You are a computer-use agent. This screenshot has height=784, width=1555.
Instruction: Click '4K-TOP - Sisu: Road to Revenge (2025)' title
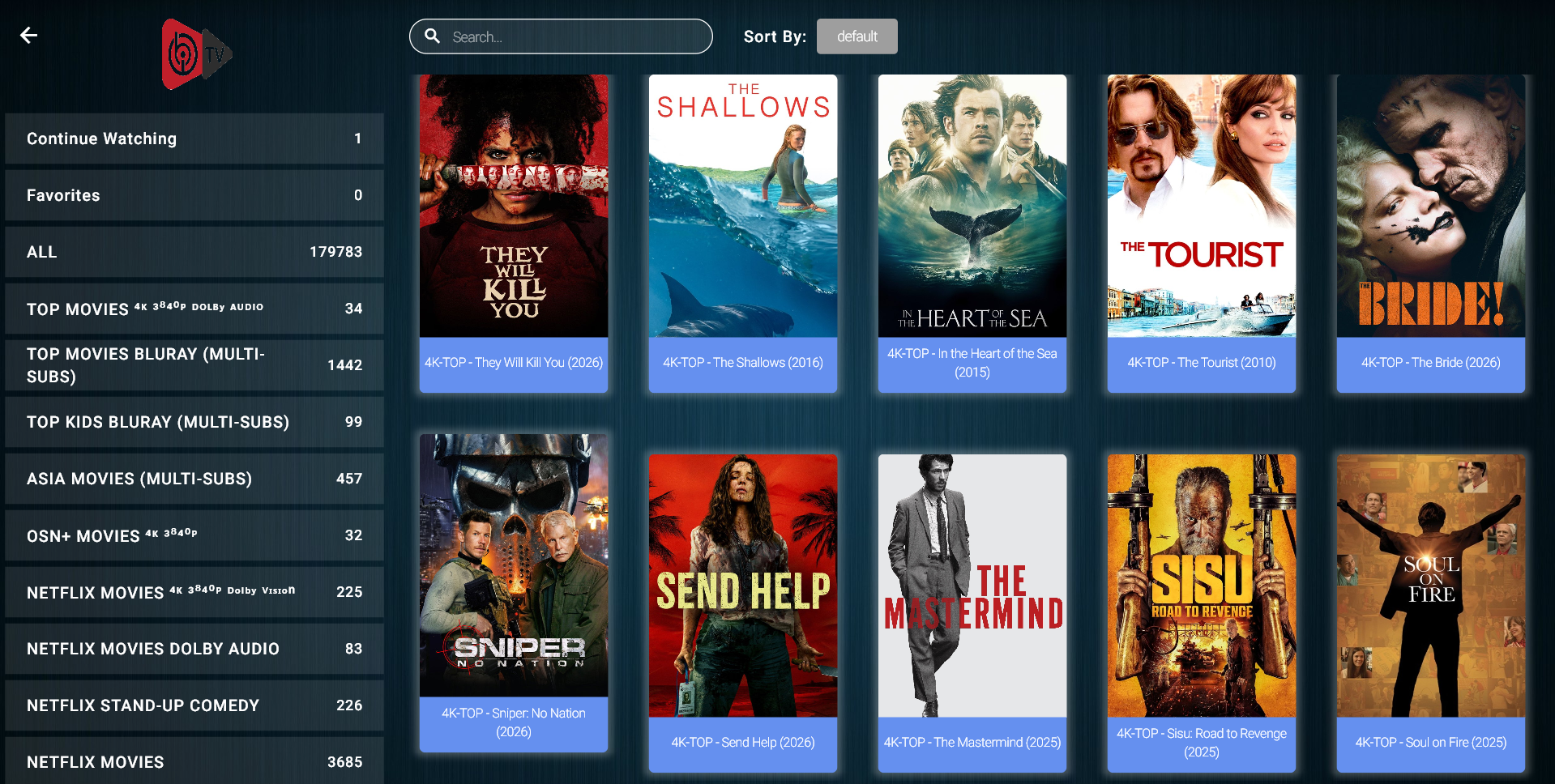[x=1202, y=743]
